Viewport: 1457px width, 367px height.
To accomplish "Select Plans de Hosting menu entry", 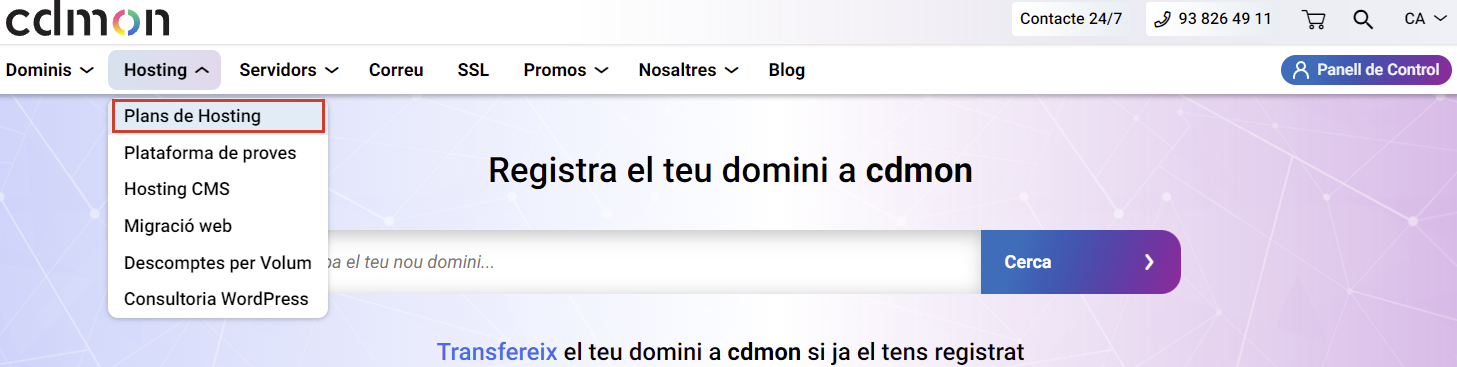I will tap(218, 116).
